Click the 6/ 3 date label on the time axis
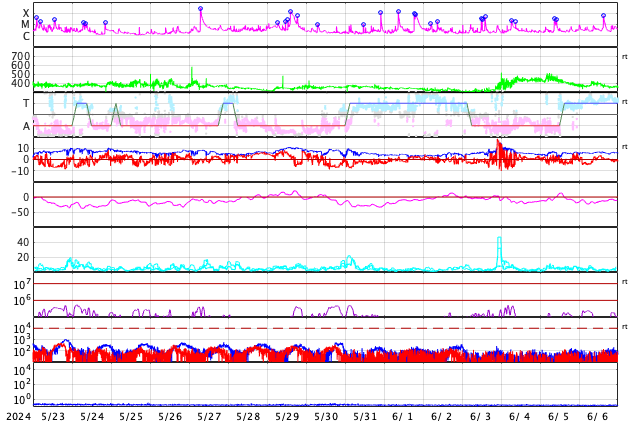The image size is (634, 424). pyautogui.click(x=480, y=416)
